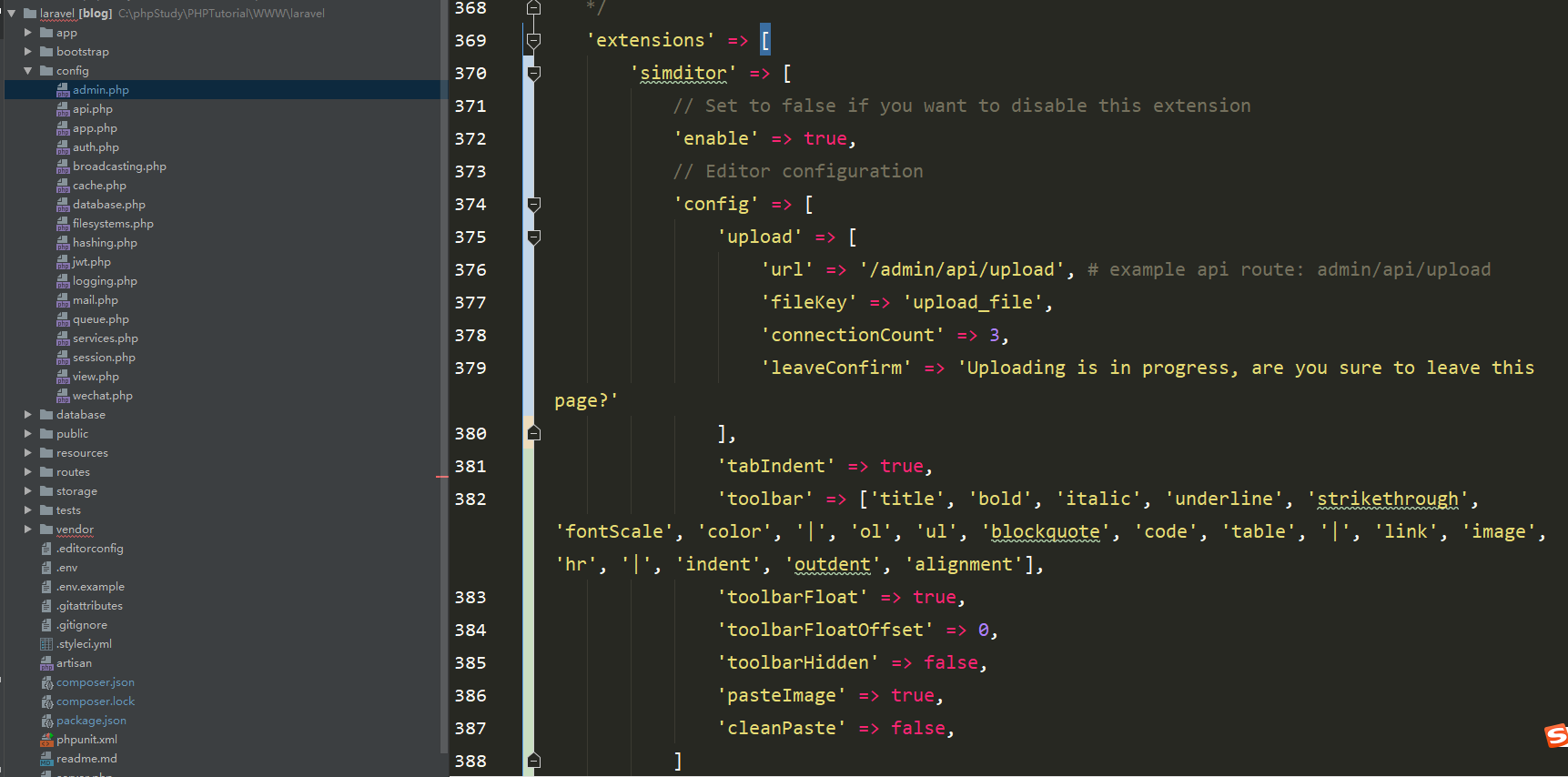Select the .env.example file
This screenshot has height=777, width=1568.
(x=90, y=586)
